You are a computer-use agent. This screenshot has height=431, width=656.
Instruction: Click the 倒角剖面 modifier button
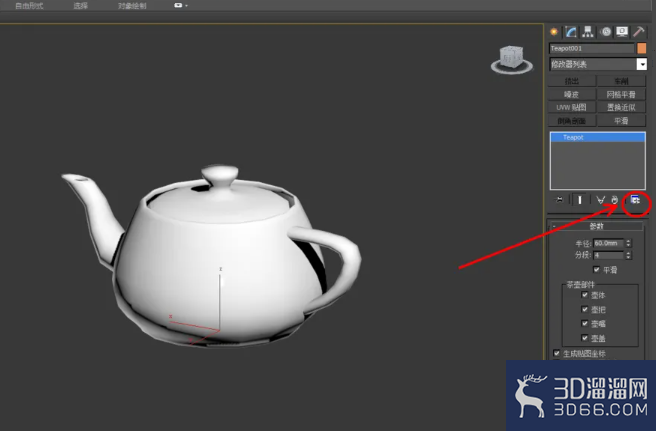pyautogui.click(x=572, y=121)
